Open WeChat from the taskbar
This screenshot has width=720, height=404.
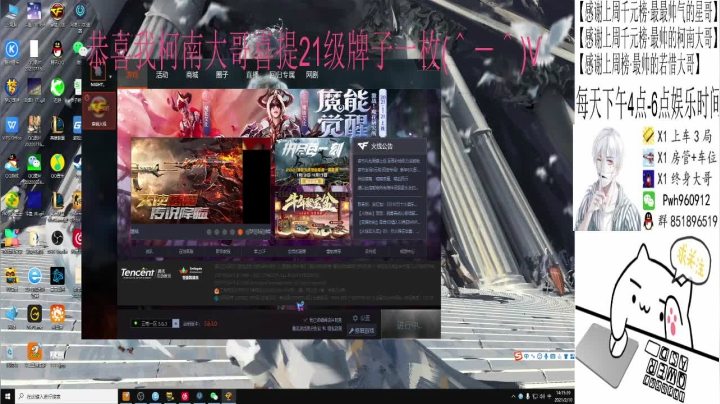pyautogui.click(x=214, y=396)
